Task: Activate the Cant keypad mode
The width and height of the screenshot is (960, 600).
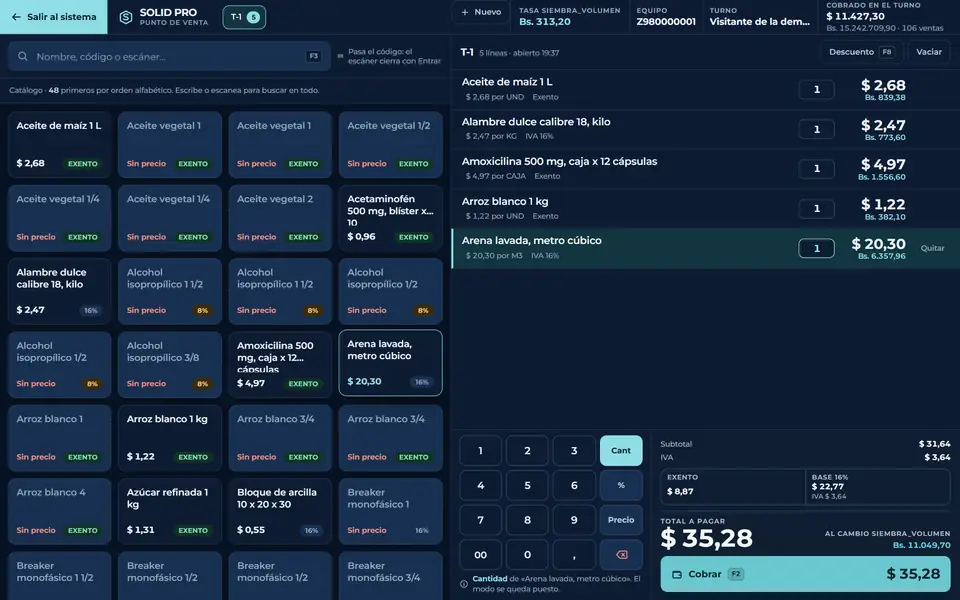Action: (621, 451)
